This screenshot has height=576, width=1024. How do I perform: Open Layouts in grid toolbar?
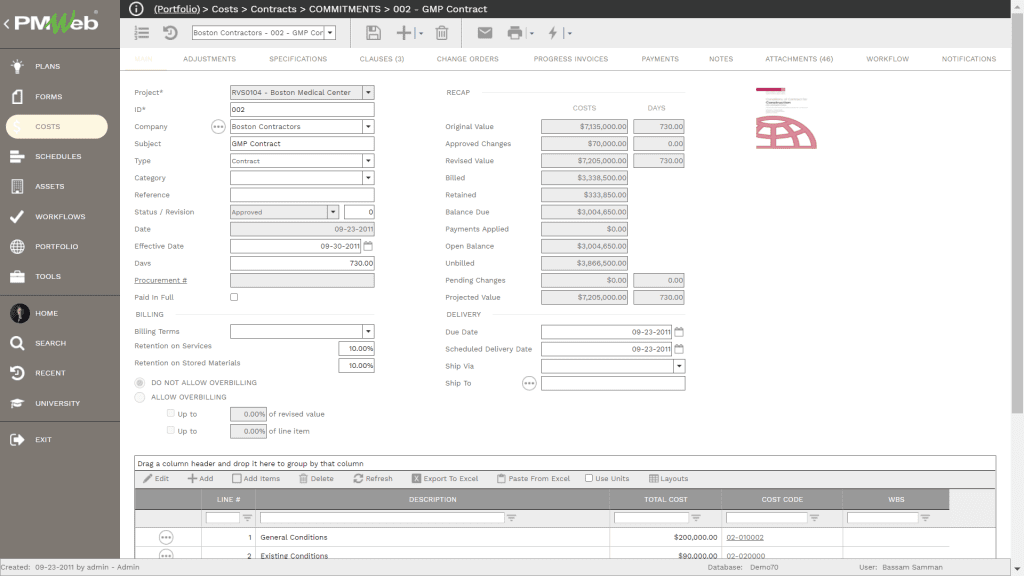[x=668, y=479]
